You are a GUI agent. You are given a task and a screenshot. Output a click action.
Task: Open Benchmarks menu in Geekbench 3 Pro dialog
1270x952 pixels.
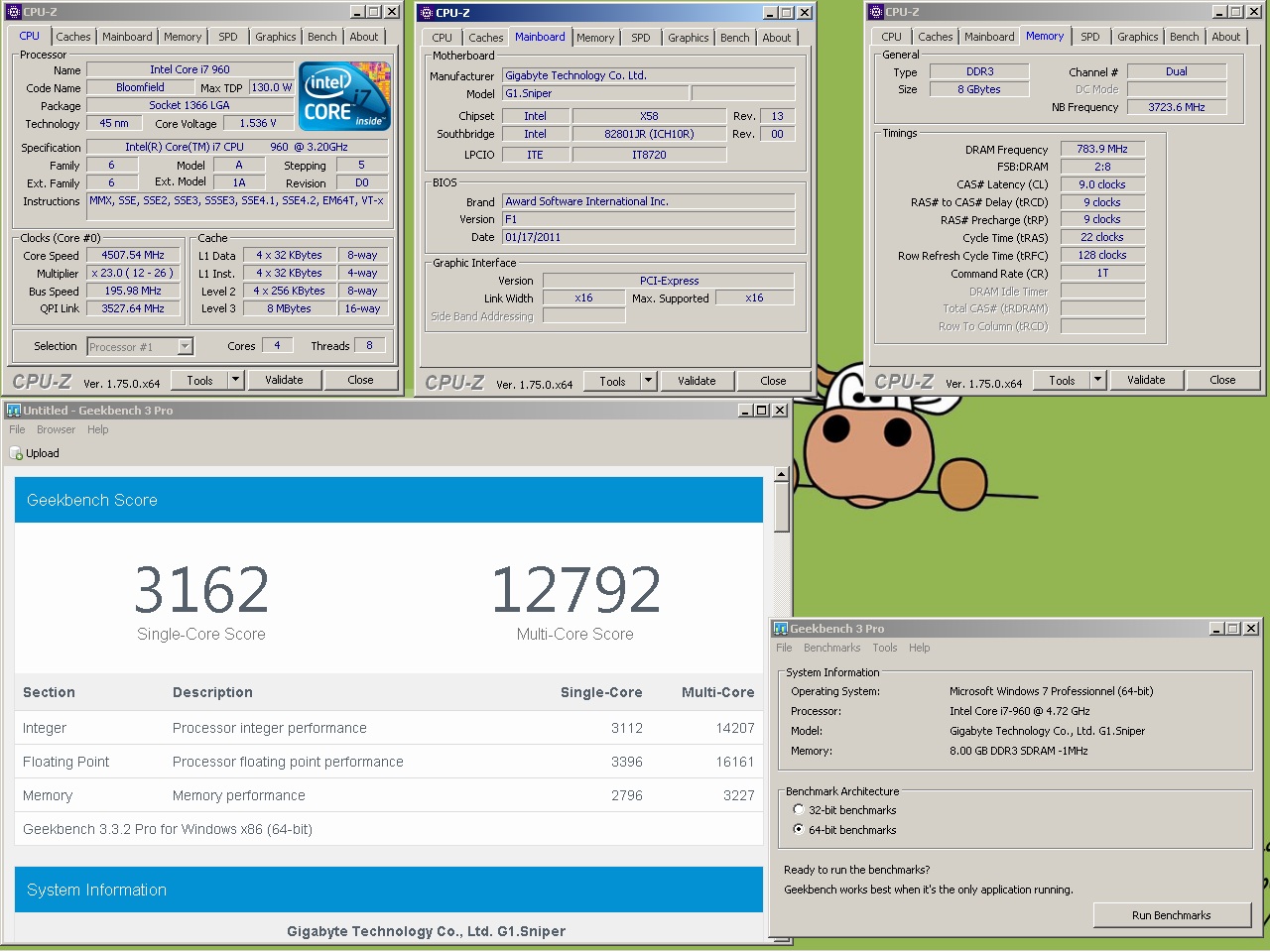click(x=831, y=648)
